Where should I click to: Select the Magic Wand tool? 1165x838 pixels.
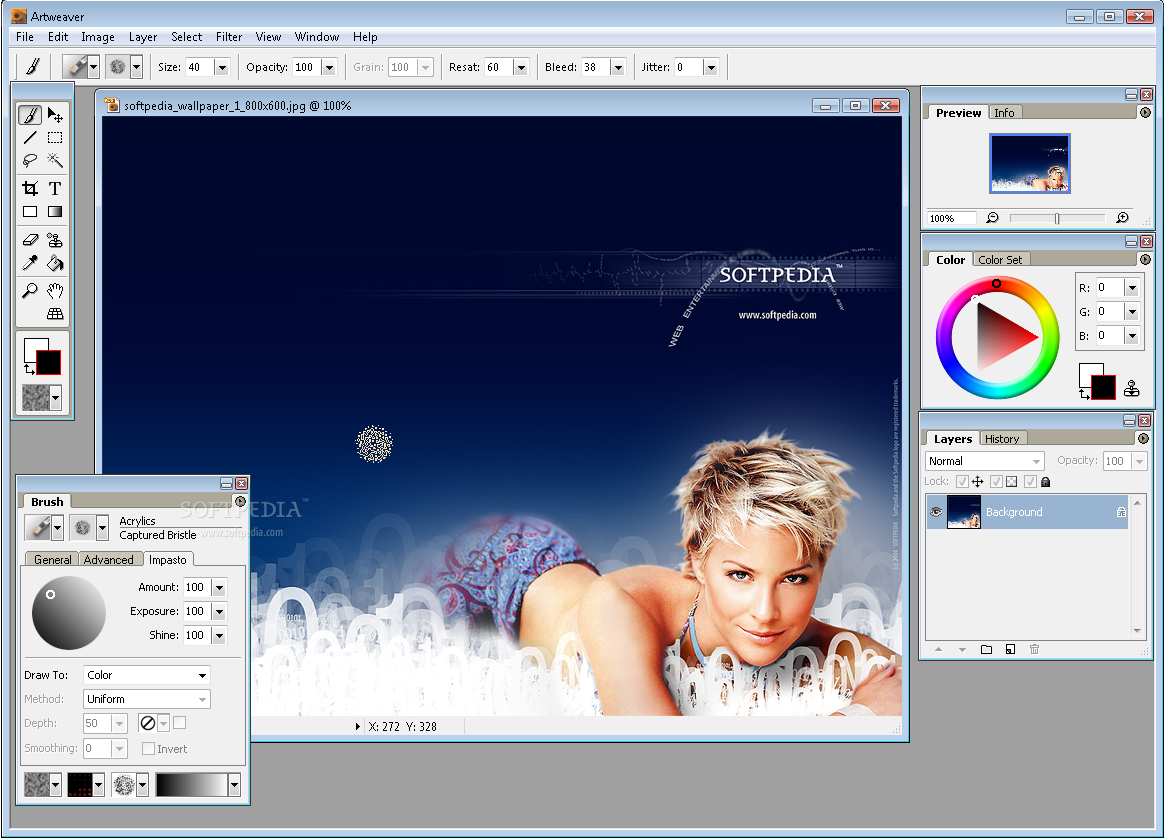55,160
